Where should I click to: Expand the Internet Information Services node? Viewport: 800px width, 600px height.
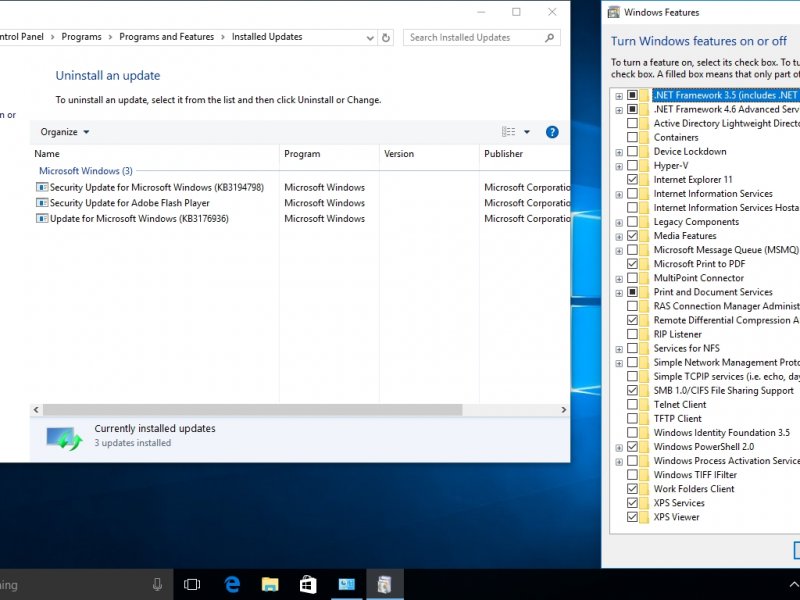pyautogui.click(x=619, y=194)
